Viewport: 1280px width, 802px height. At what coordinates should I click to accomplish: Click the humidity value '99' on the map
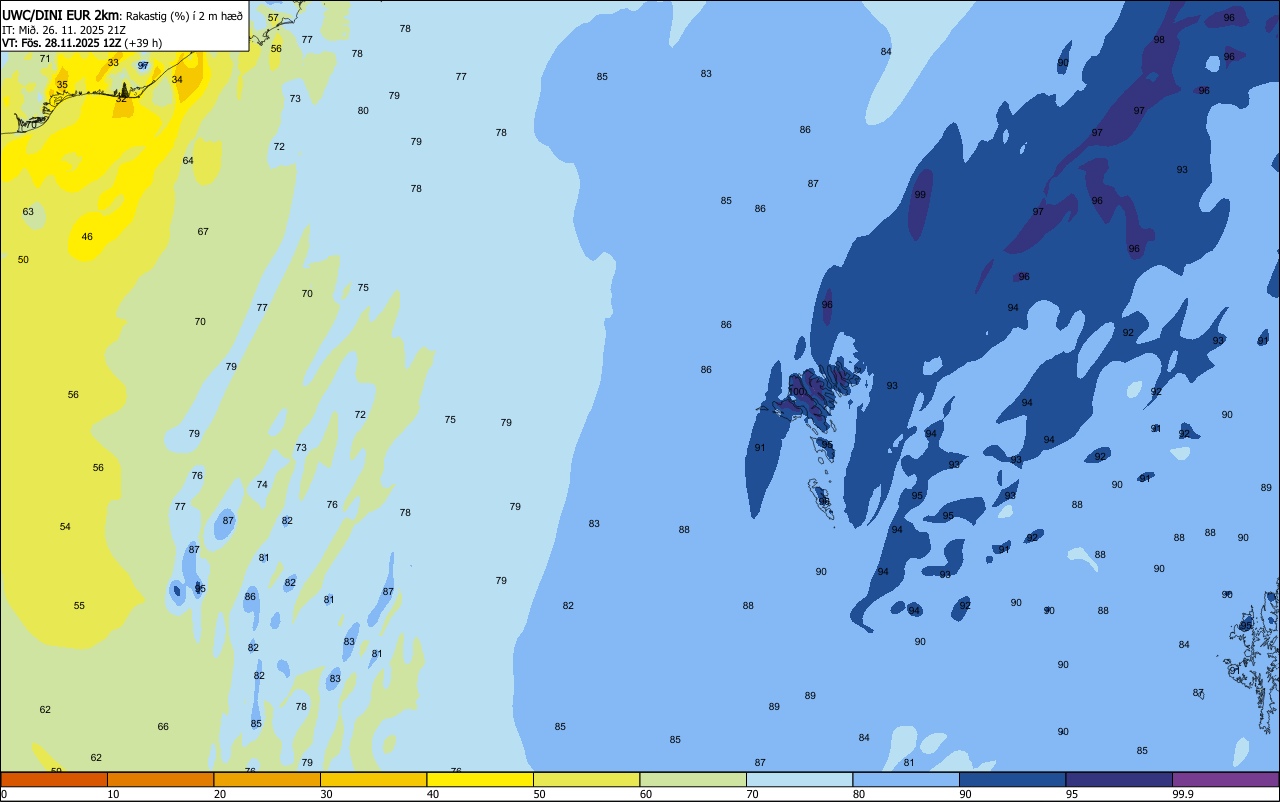pos(920,195)
